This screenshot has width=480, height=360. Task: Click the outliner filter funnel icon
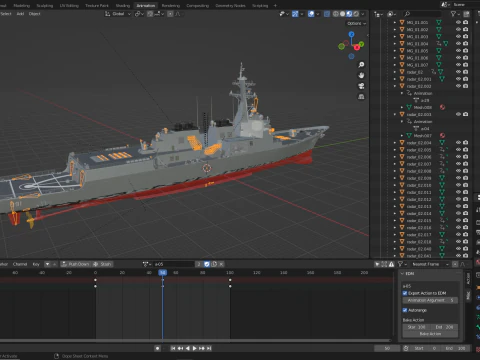pos(453,14)
